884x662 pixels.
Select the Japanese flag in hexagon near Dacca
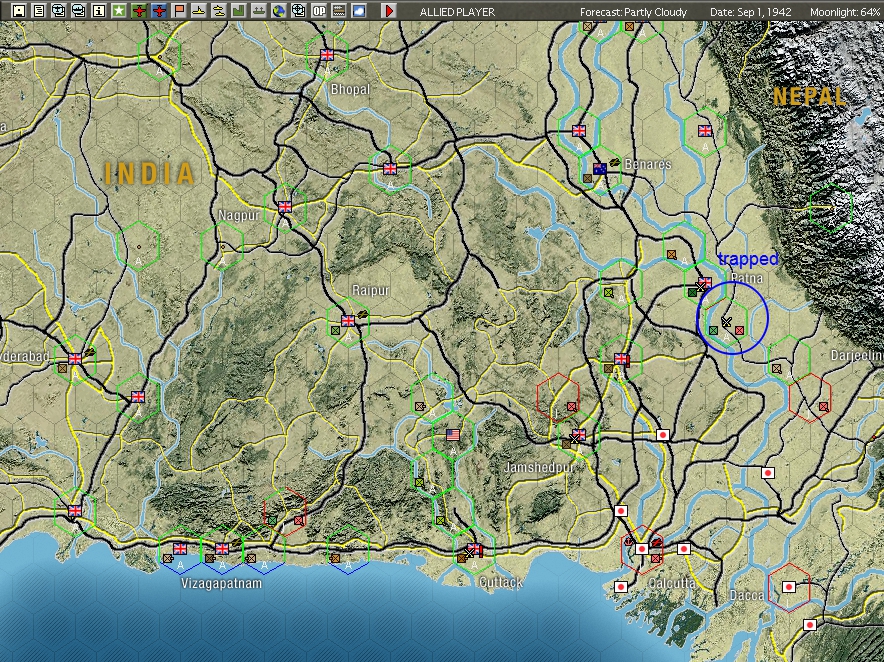click(x=787, y=587)
